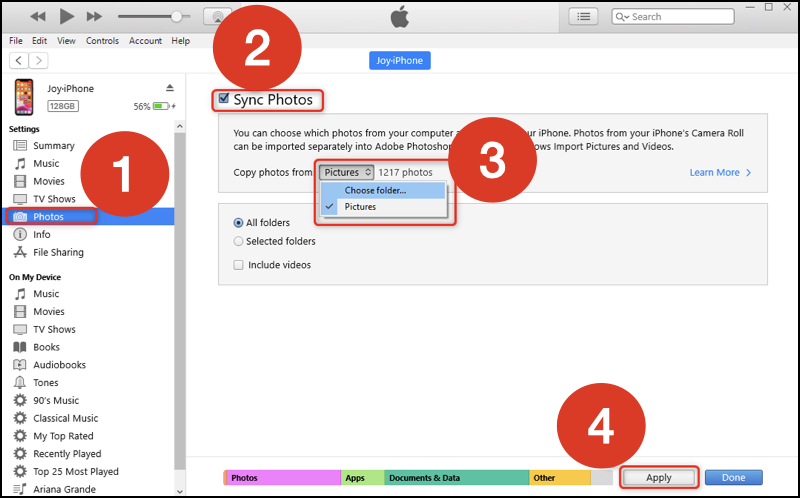
Task: Open the Tones item in sidebar
Action: pos(46,383)
